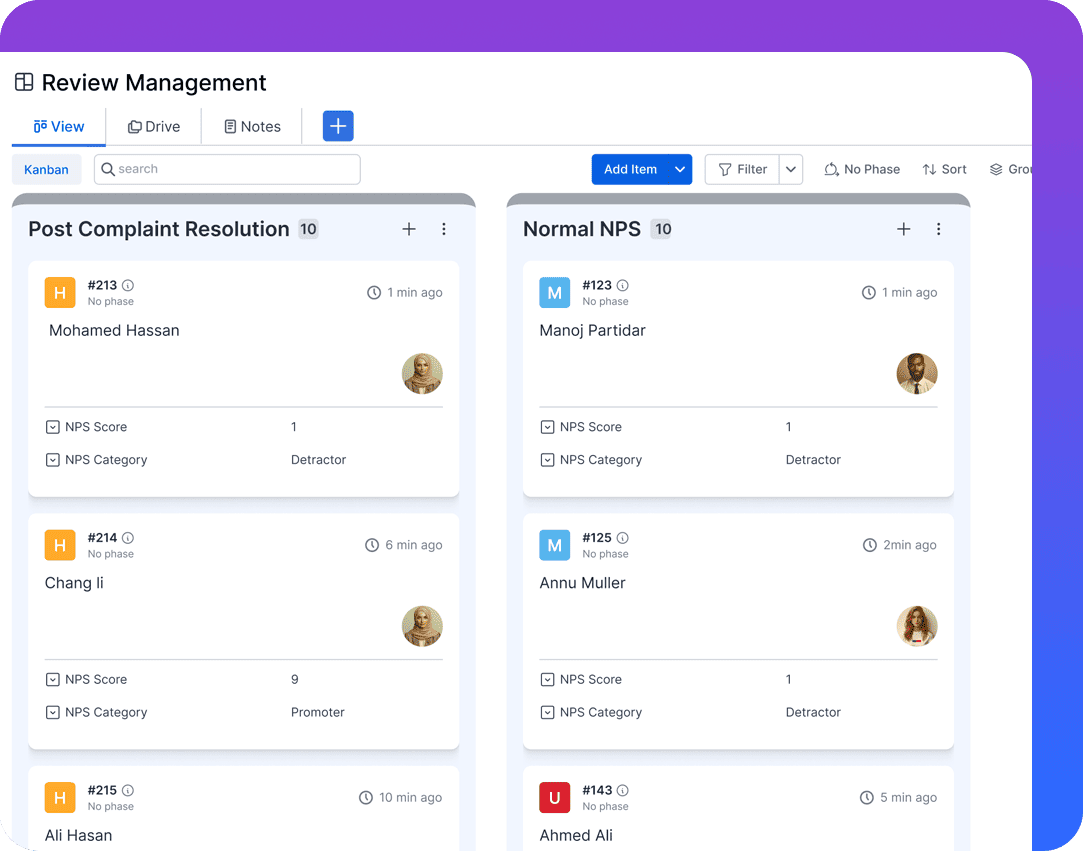This screenshot has height=851, width=1083.
Task: Click the Post Complaint Resolution column title
Action: (159, 229)
